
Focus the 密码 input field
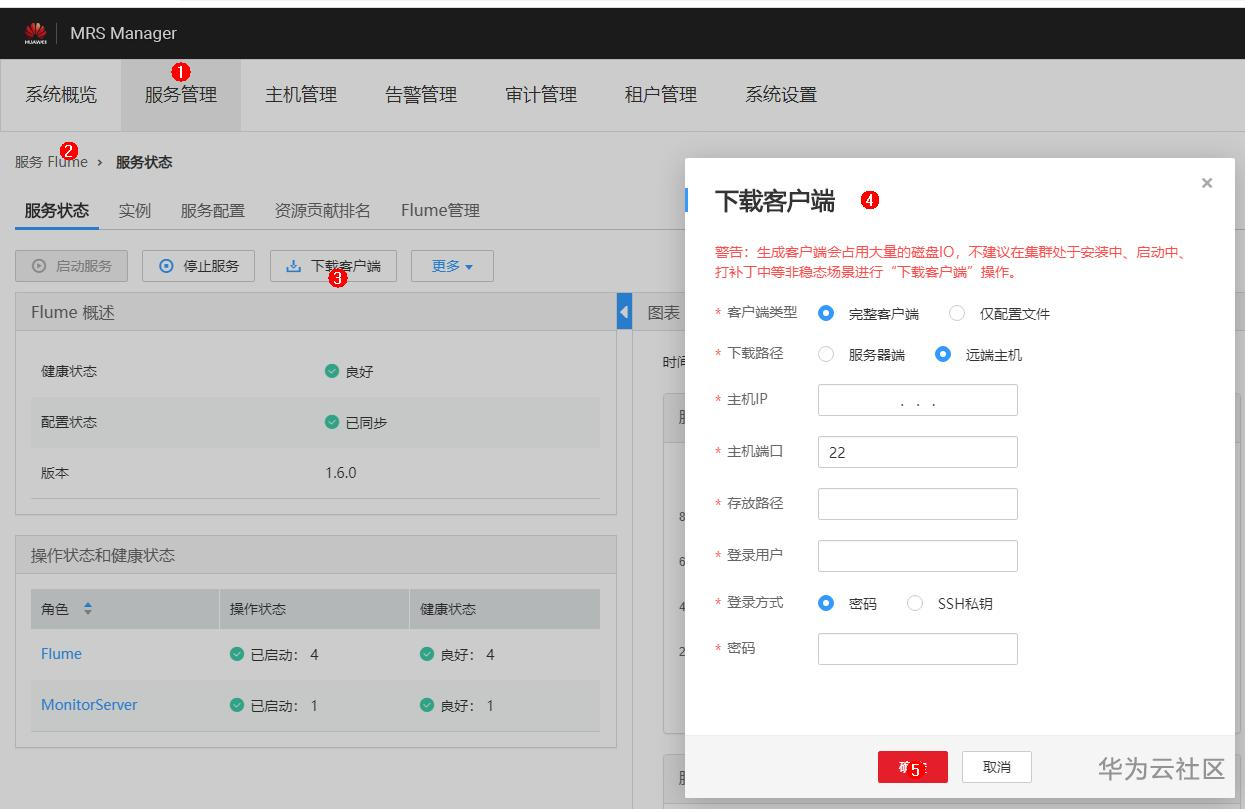[x=918, y=649]
